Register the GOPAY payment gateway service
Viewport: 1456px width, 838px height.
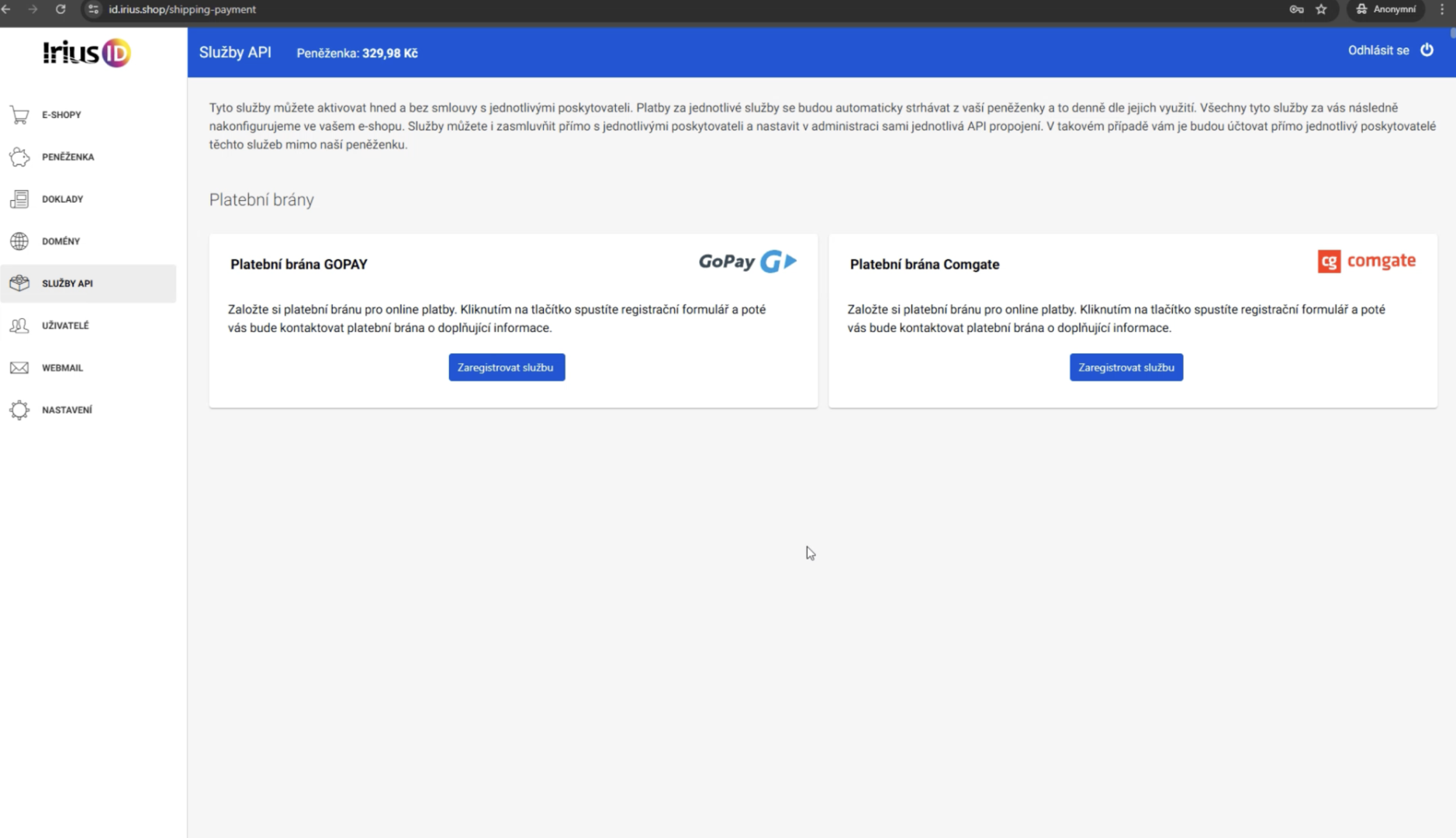coord(507,367)
